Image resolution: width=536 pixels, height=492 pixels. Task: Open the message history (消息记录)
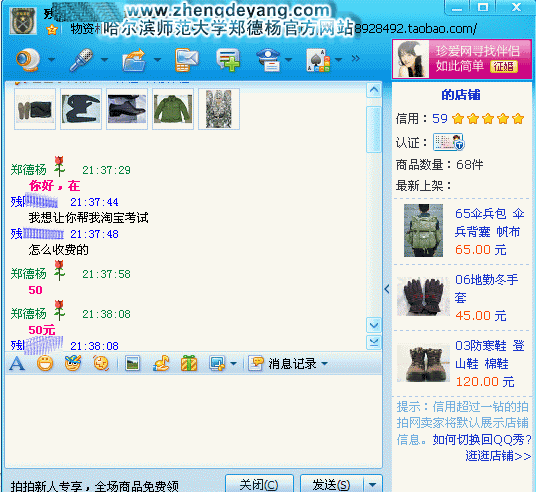(x=282, y=363)
